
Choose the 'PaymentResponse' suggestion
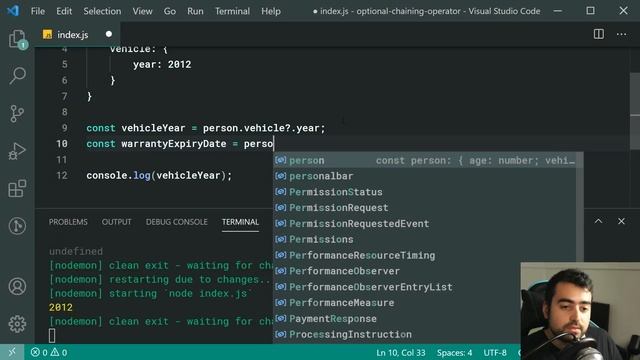(397, 319)
